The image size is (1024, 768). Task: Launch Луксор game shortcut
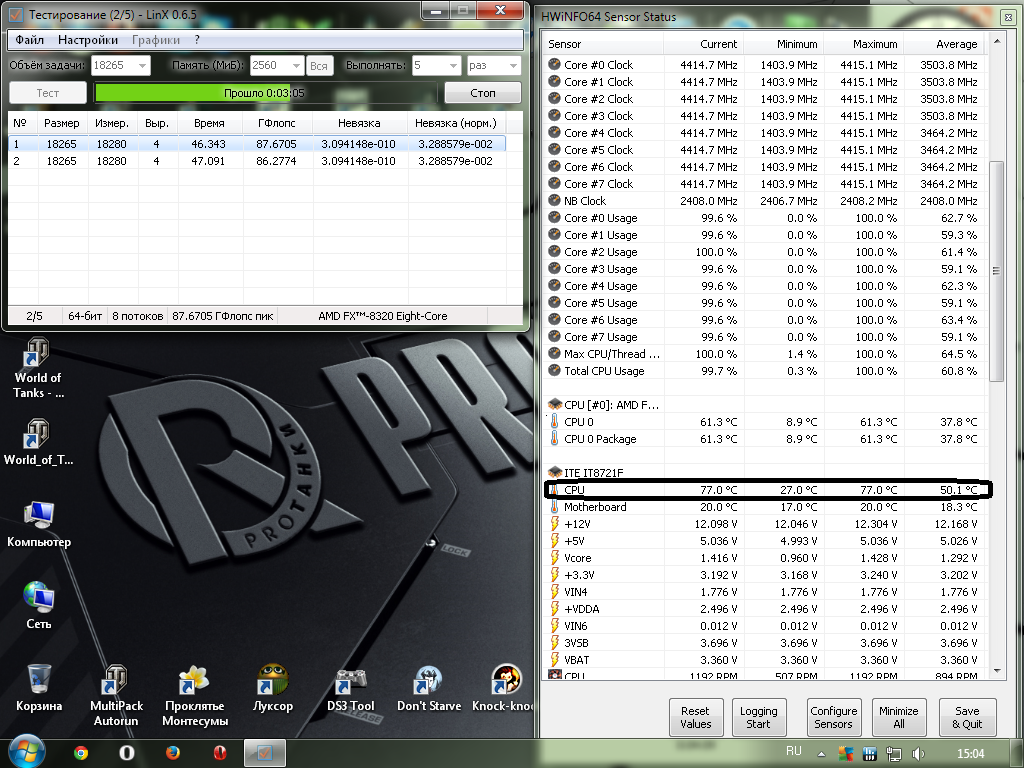pos(273,688)
